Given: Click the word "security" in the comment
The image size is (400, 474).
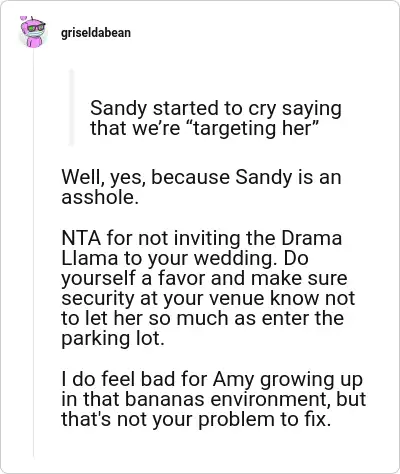Looking at the screenshot, I should click(98, 299).
